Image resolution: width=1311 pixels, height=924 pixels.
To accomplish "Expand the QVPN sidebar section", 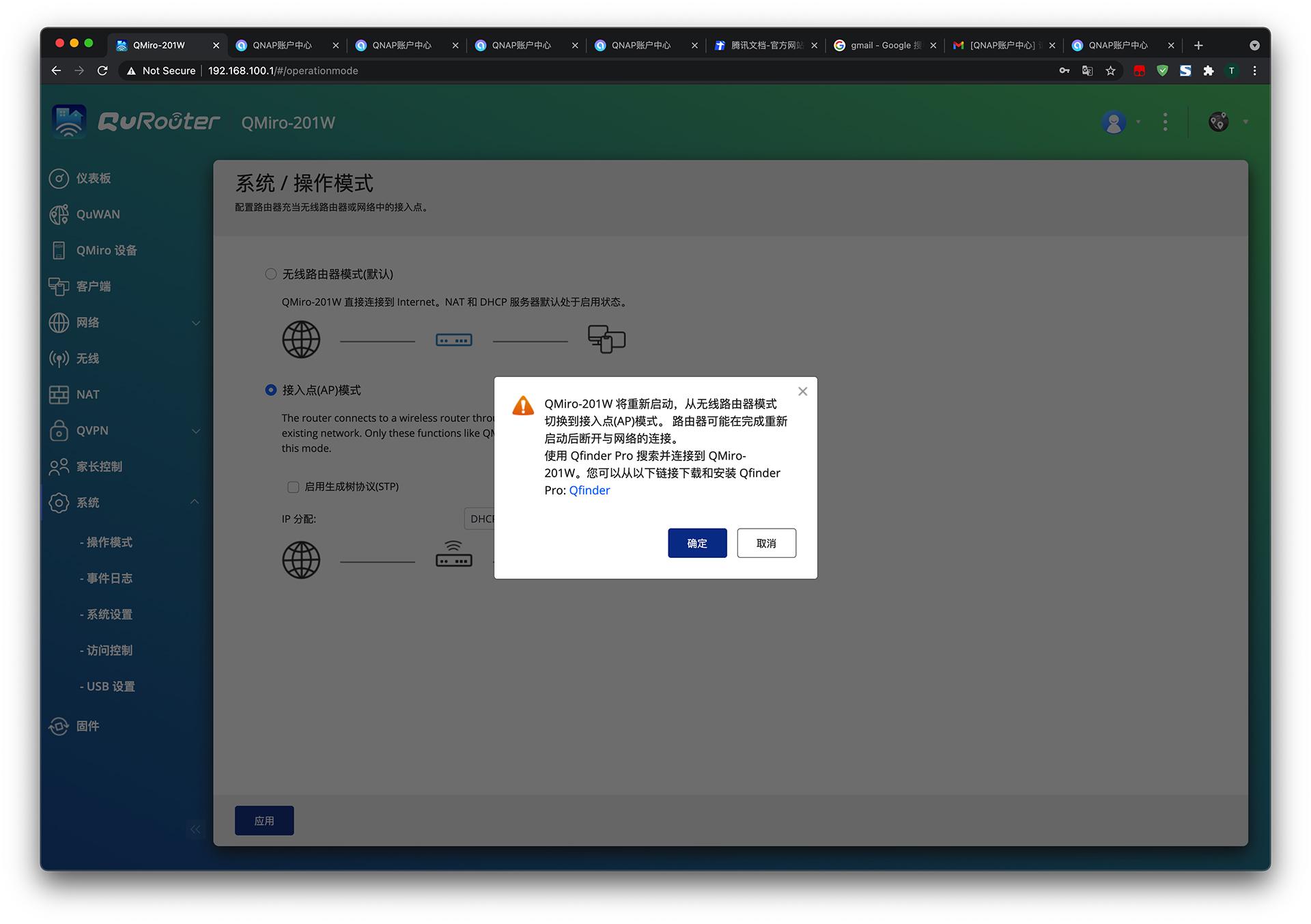I will [196, 431].
